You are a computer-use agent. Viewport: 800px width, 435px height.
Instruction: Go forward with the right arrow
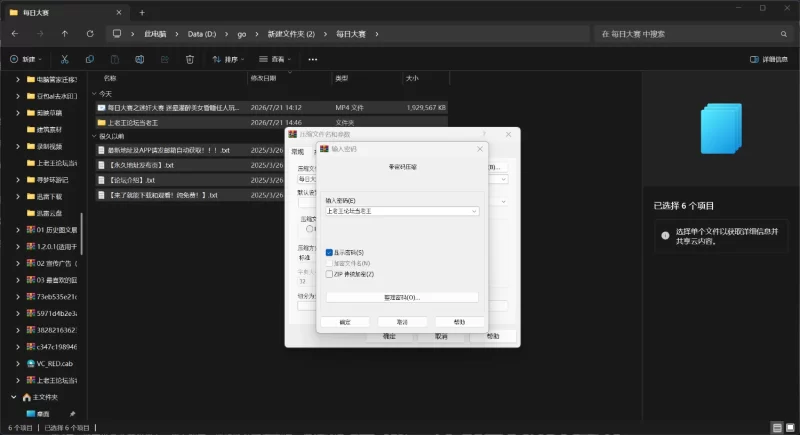click(x=40, y=34)
